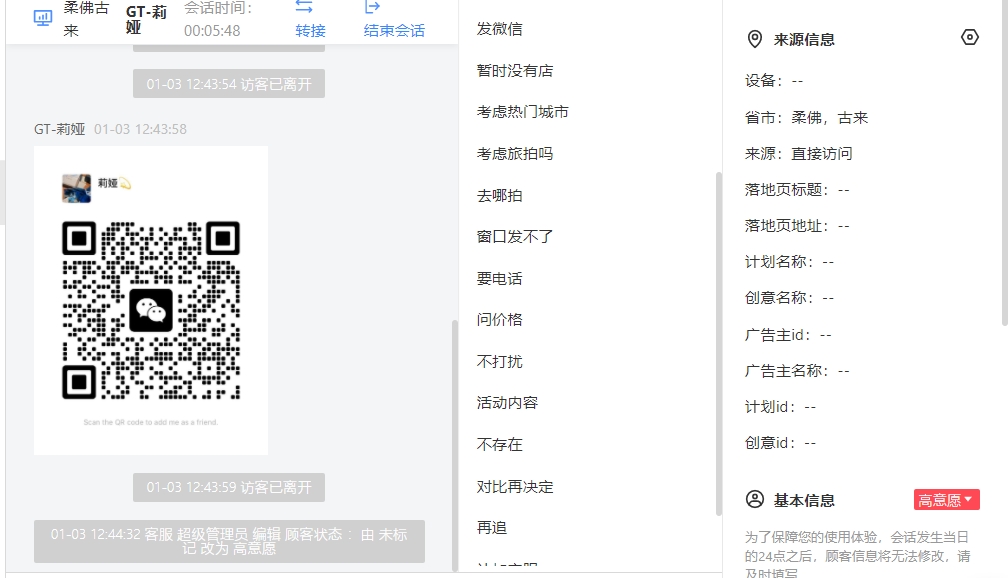Select quick reply 再追
The height and width of the screenshot is (578, 1008).
click(492, 528)
